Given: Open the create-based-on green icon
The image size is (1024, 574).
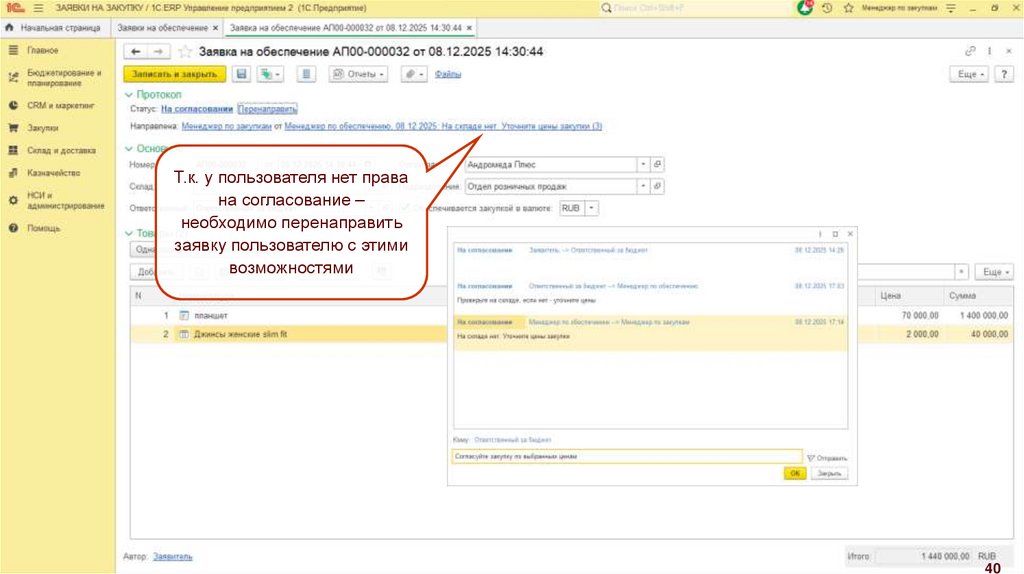Looking at the screenshot, I should click(x=270, y=74).
